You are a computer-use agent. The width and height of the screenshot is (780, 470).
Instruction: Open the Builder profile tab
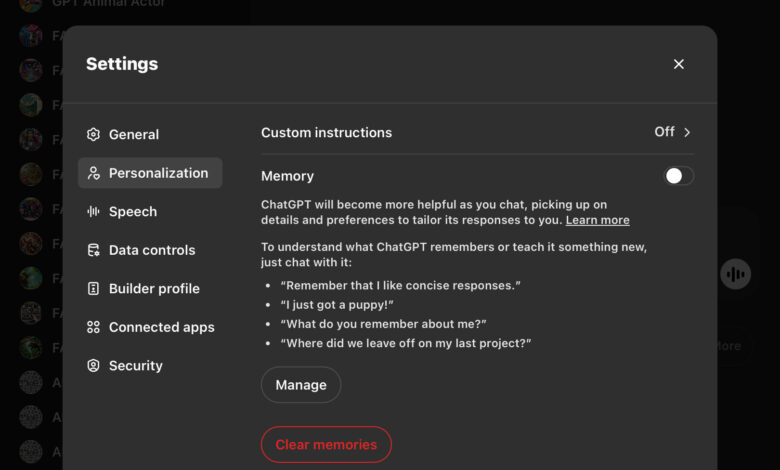[150, 288]
